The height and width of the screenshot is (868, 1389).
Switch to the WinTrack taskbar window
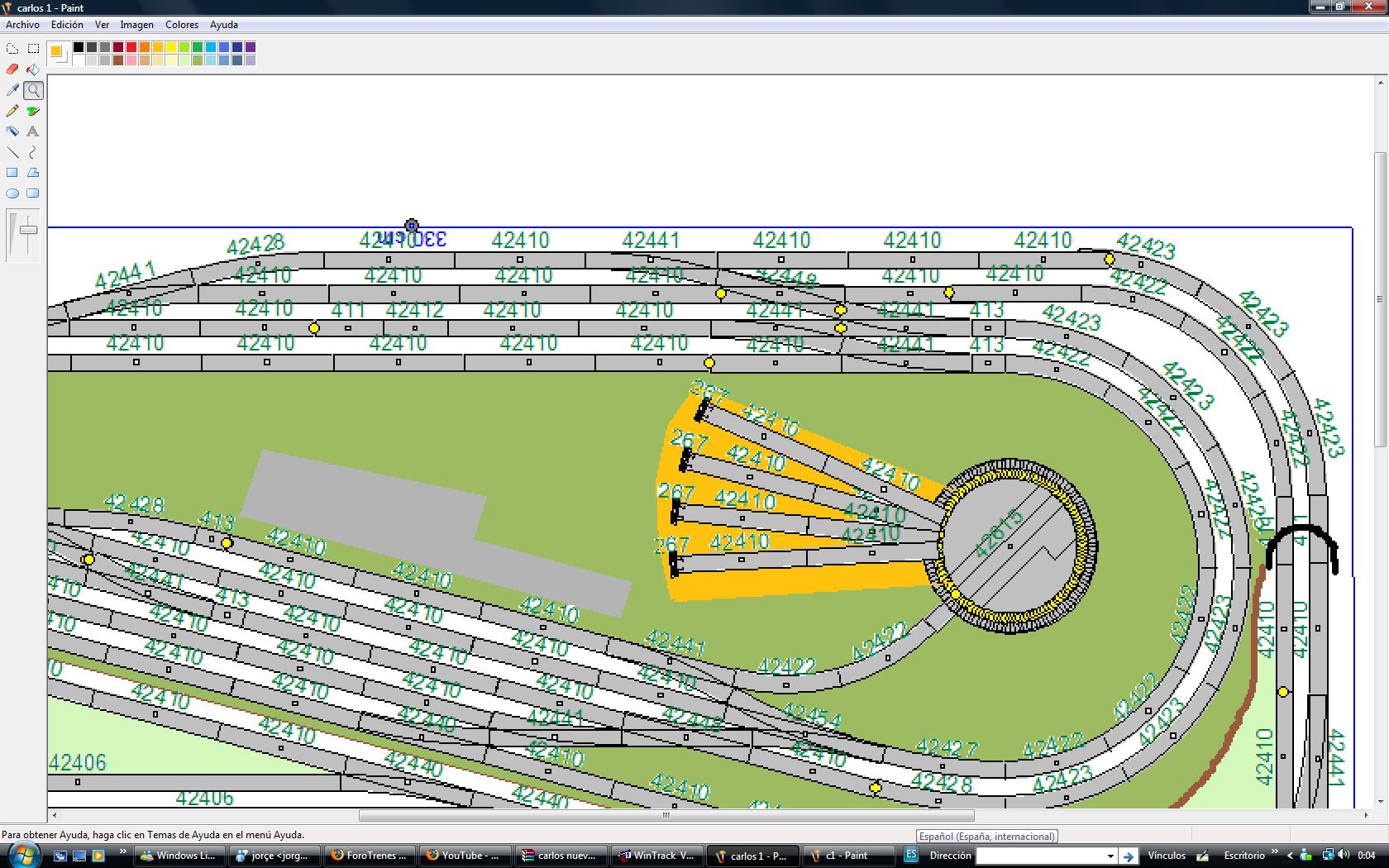pos(657,856)
